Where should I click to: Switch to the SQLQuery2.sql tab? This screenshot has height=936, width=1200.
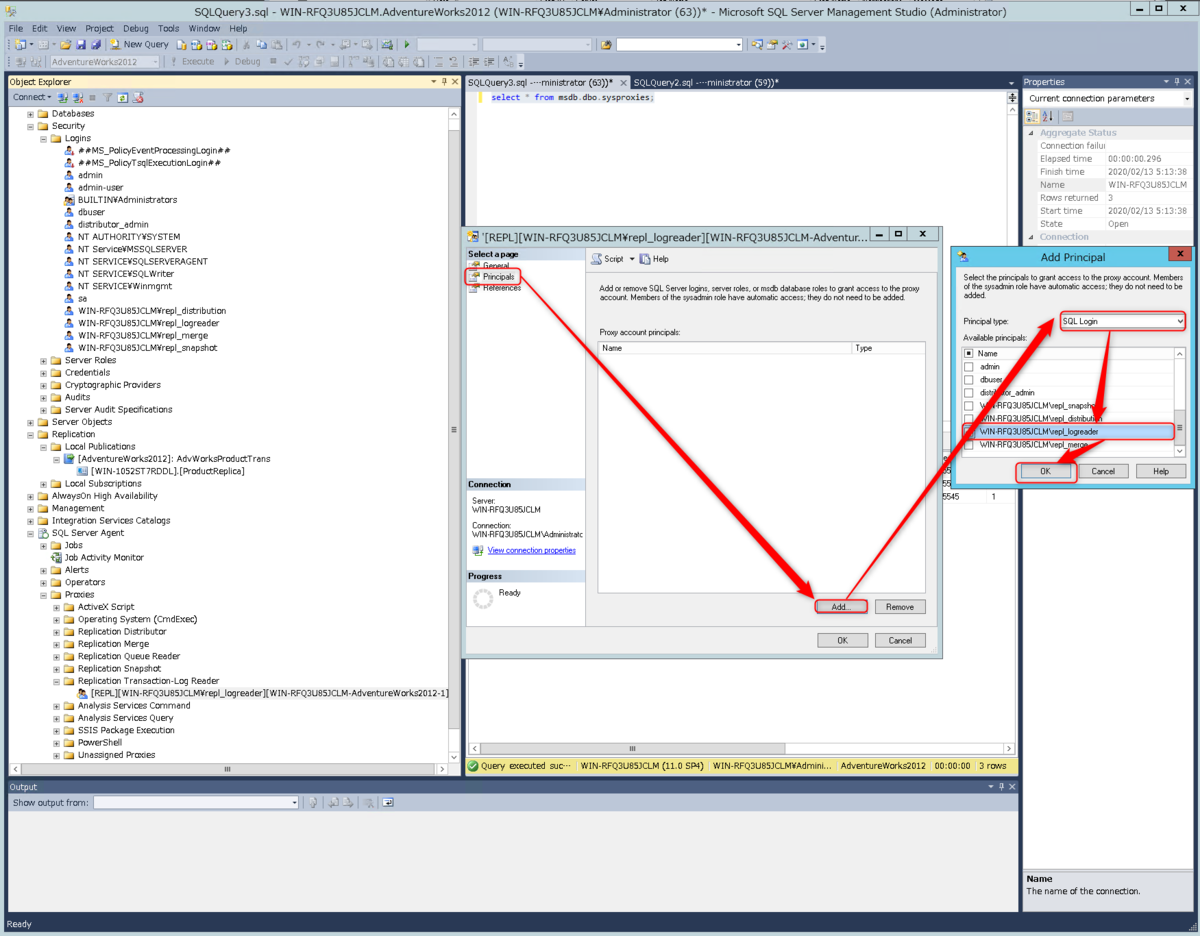point(706,82)
